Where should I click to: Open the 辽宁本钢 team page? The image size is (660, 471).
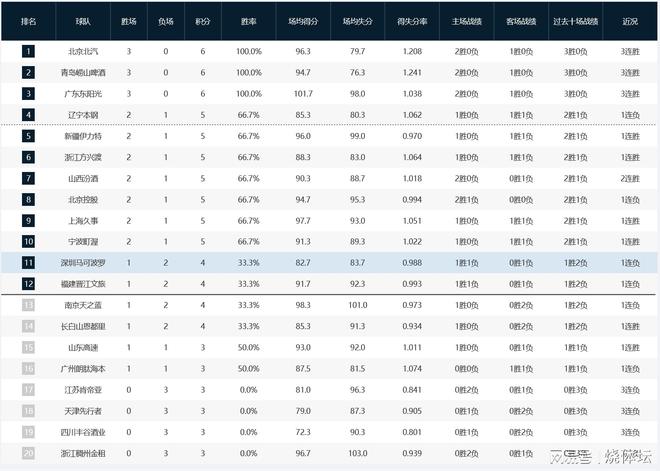(82, 114)
